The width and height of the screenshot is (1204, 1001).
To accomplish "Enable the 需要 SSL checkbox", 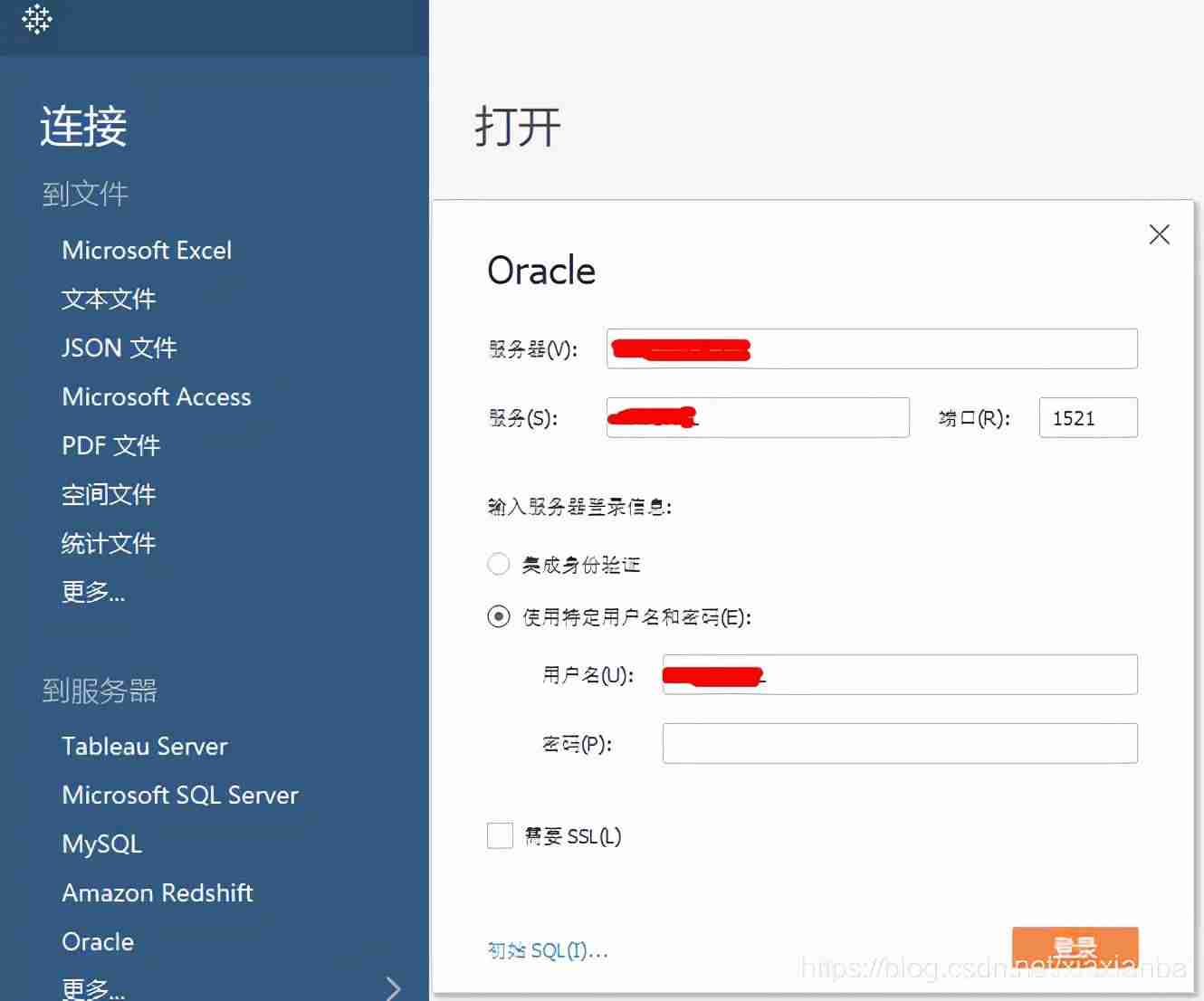I will [x=500, y=835].
